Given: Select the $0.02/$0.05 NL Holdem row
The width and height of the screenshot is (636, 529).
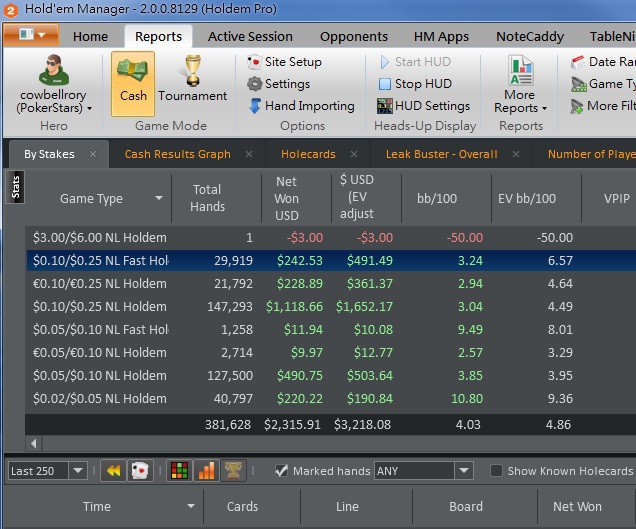Looking at the screenshot, I should pyautogui.click(x=331, y=399).
